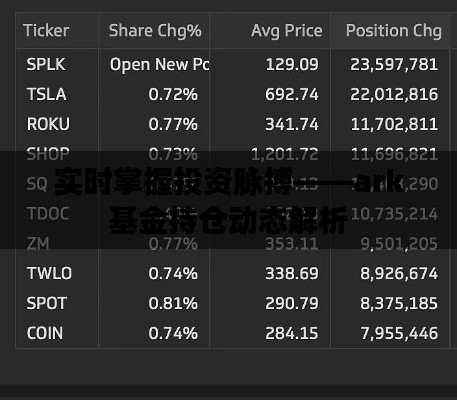Click the 7,955,446 position change value

(399, 333)
